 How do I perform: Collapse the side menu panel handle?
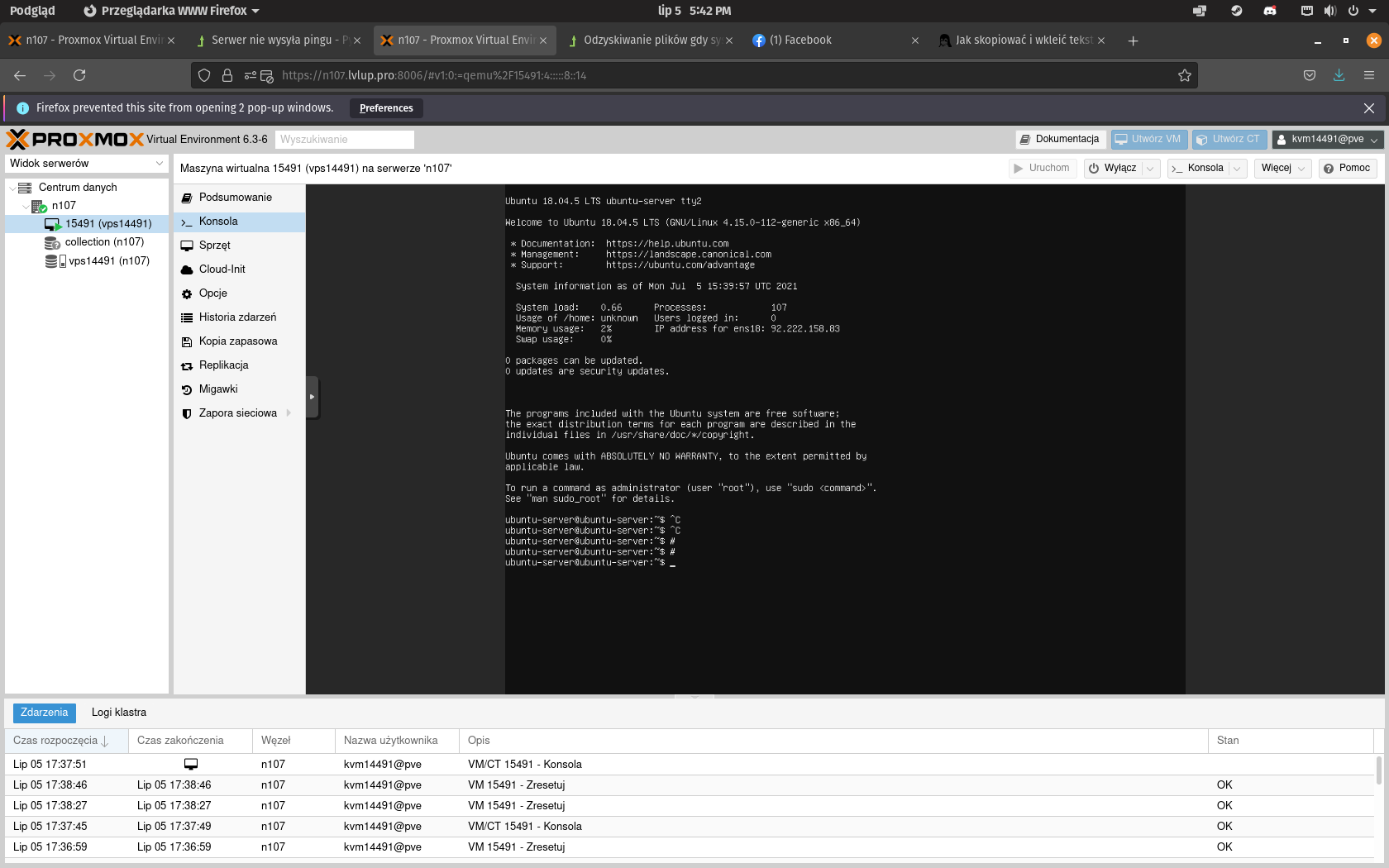312,398
